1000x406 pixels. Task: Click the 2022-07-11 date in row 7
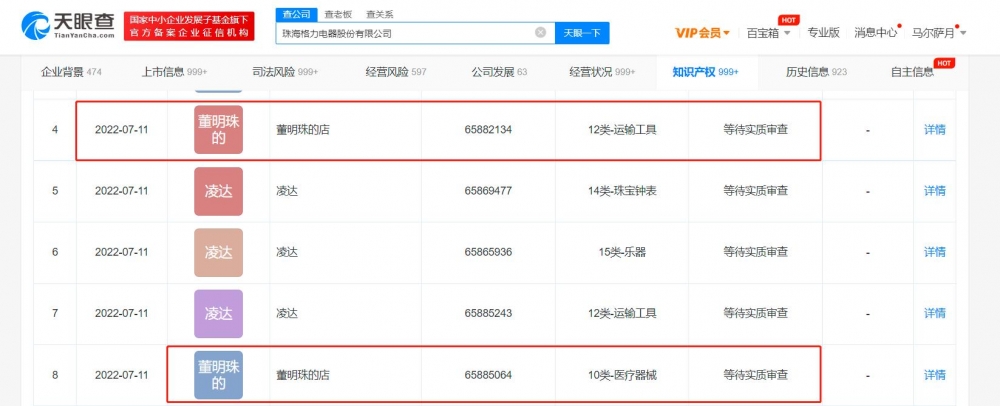(121, 313)
